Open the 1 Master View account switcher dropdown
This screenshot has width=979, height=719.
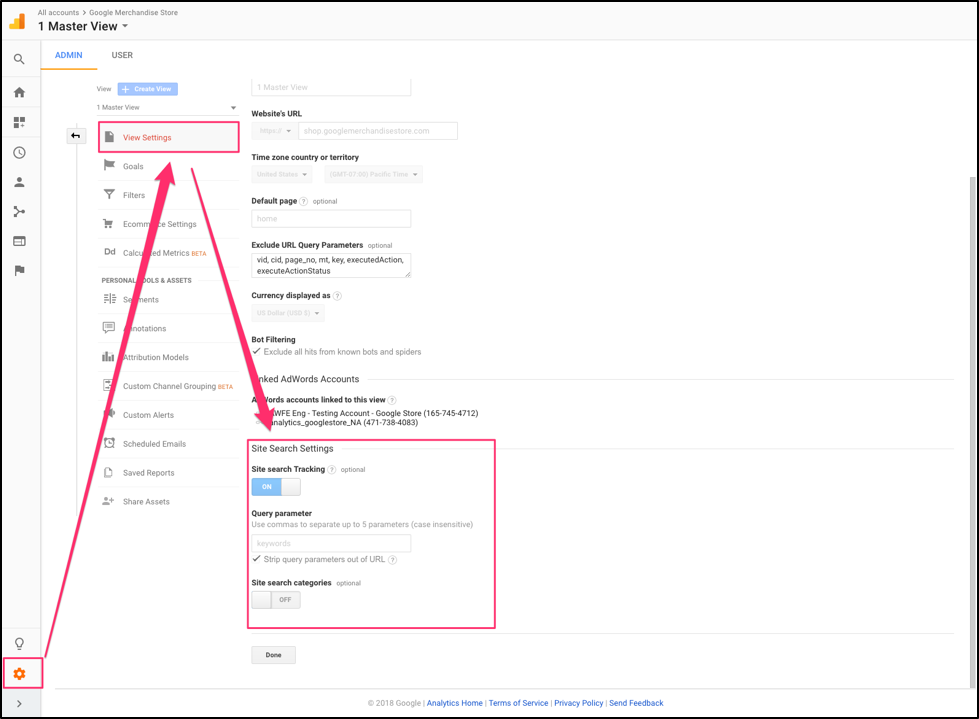point(83,26)
